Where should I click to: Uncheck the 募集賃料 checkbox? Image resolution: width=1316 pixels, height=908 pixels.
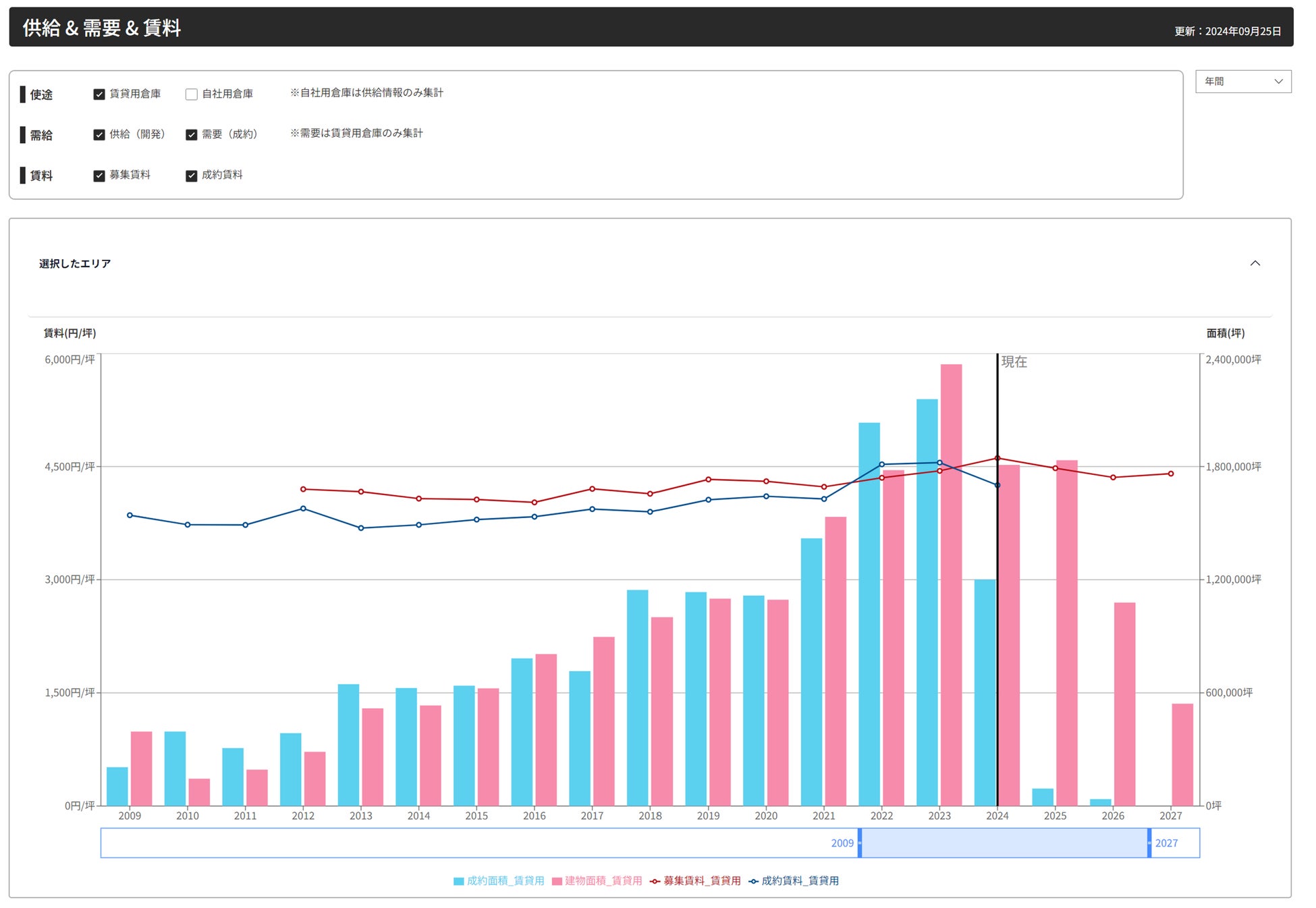coord(99,175)
